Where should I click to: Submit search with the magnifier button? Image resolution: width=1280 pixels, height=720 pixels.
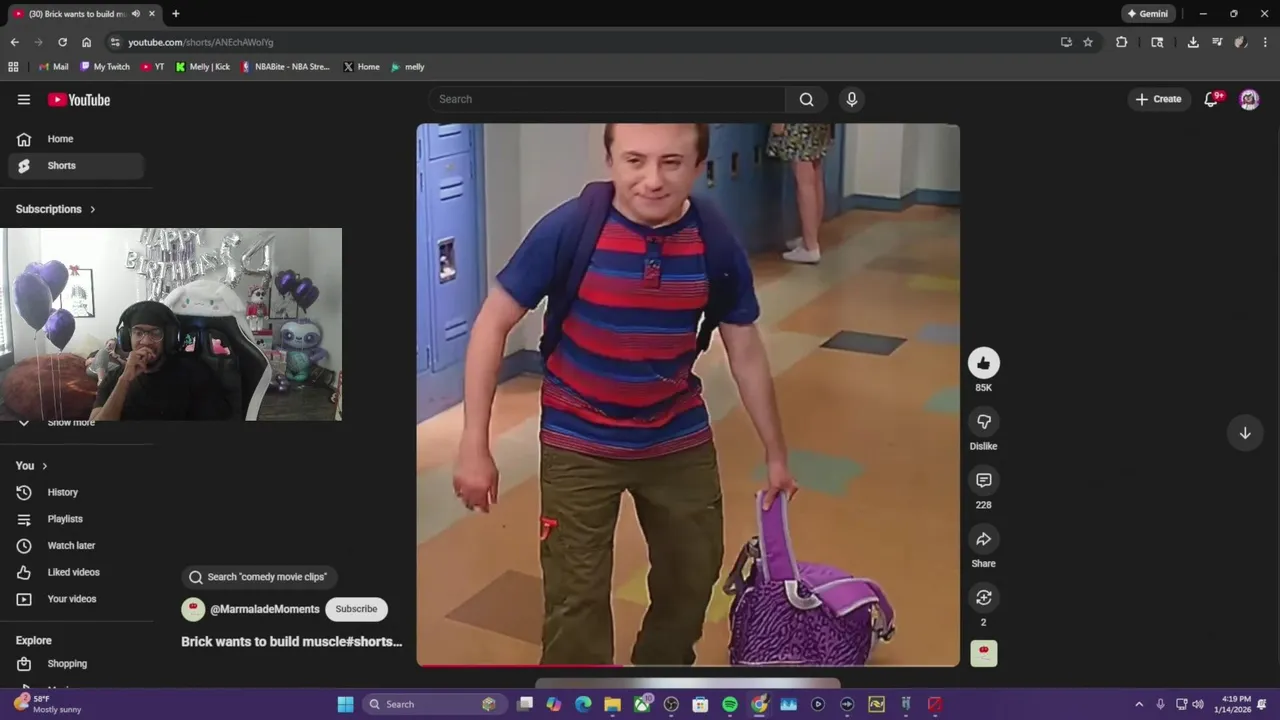(x=806, y=99)
